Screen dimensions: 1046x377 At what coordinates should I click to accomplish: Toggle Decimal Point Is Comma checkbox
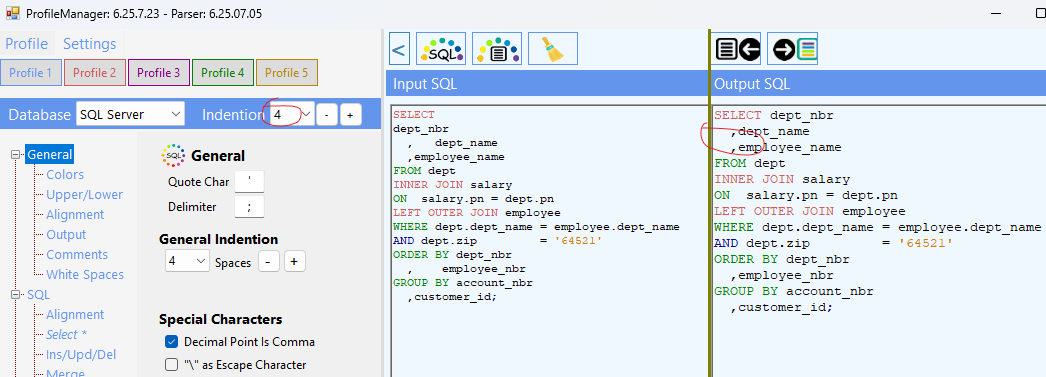(171, 342)
